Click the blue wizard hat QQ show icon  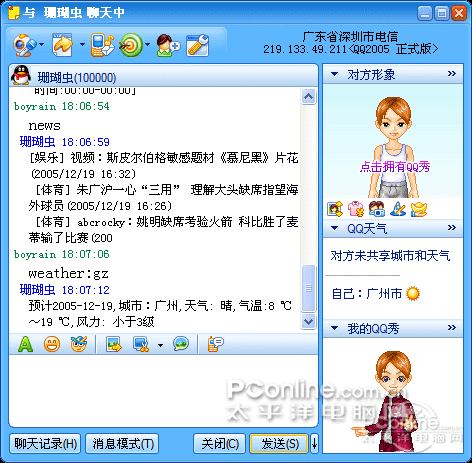[398, 209]
